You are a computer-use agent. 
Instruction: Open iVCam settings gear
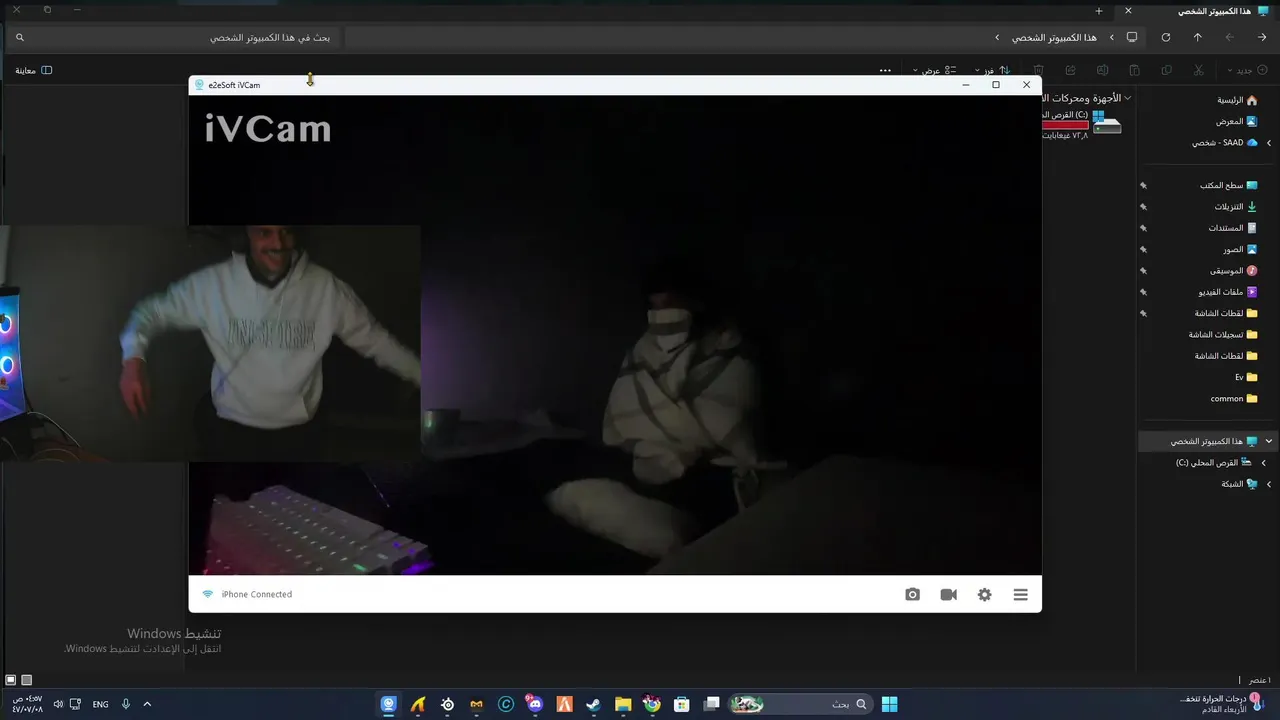click(x=984, y=594)
